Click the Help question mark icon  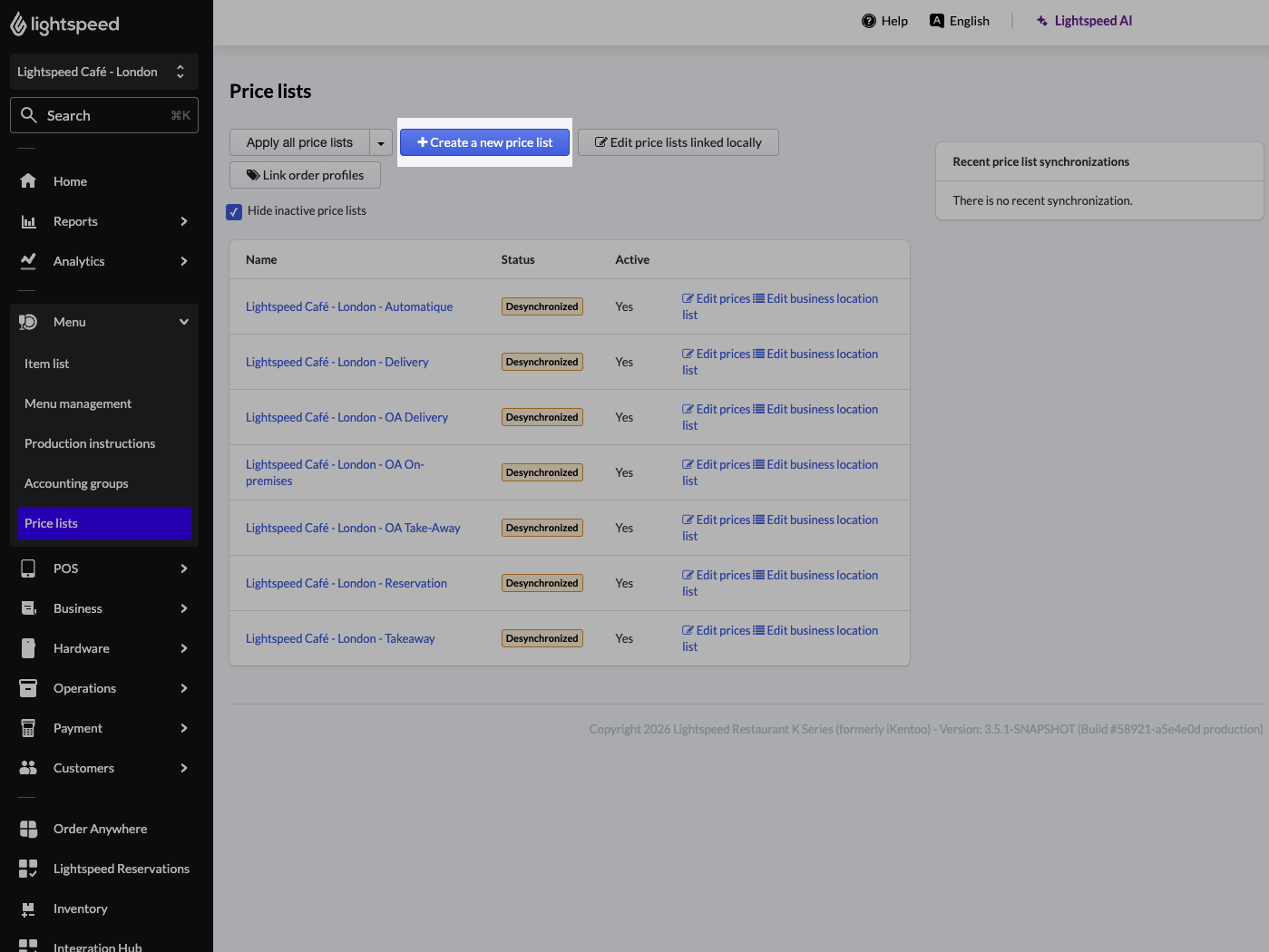(x=869, y=21)
